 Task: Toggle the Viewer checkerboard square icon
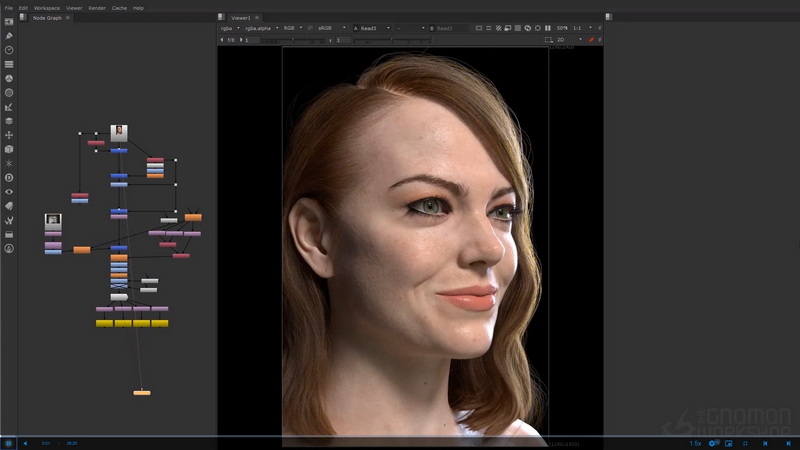pyautogui.click(x=518, y=28)
